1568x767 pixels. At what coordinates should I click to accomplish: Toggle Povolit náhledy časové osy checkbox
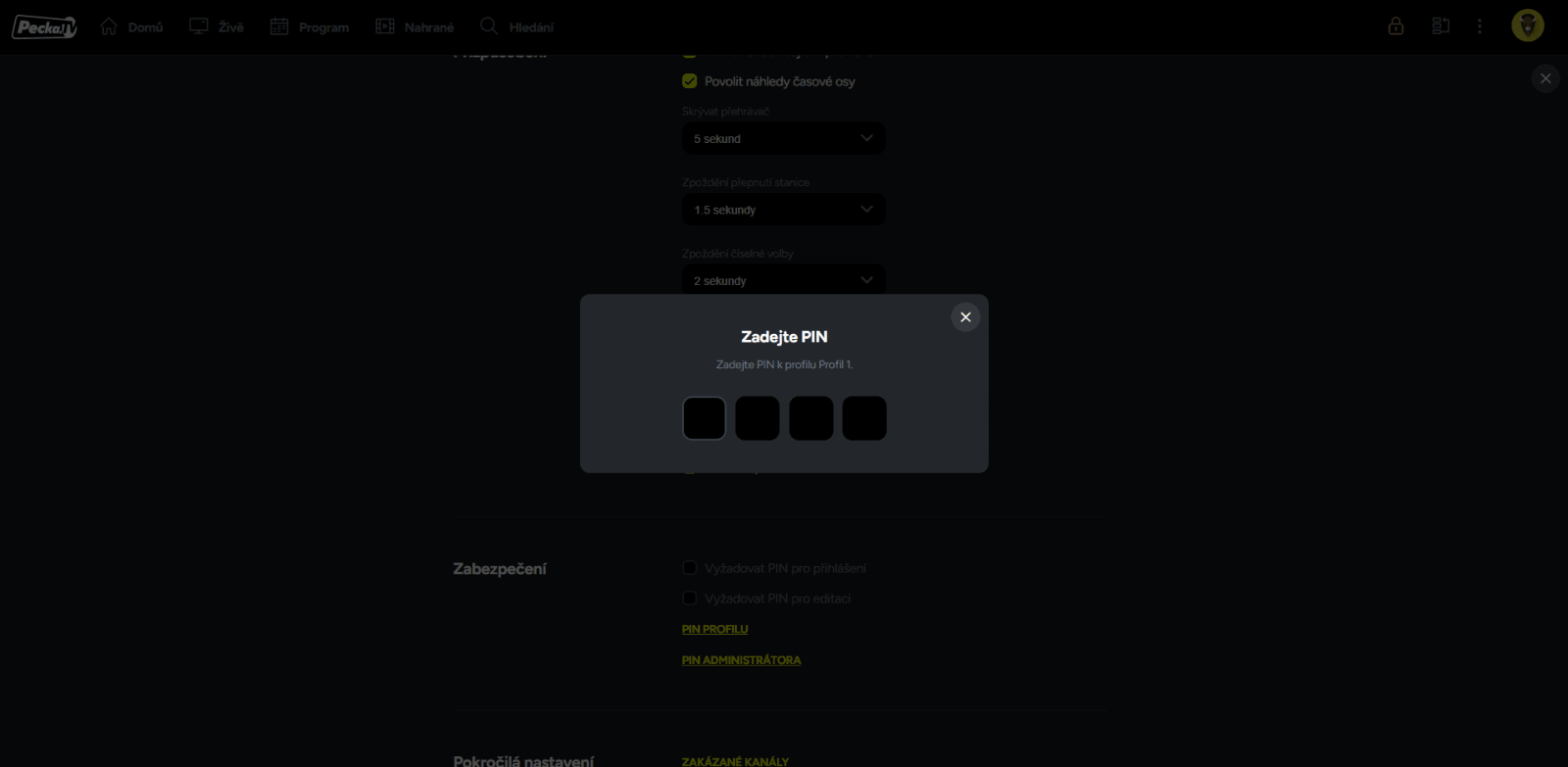[x=690, y=81]
